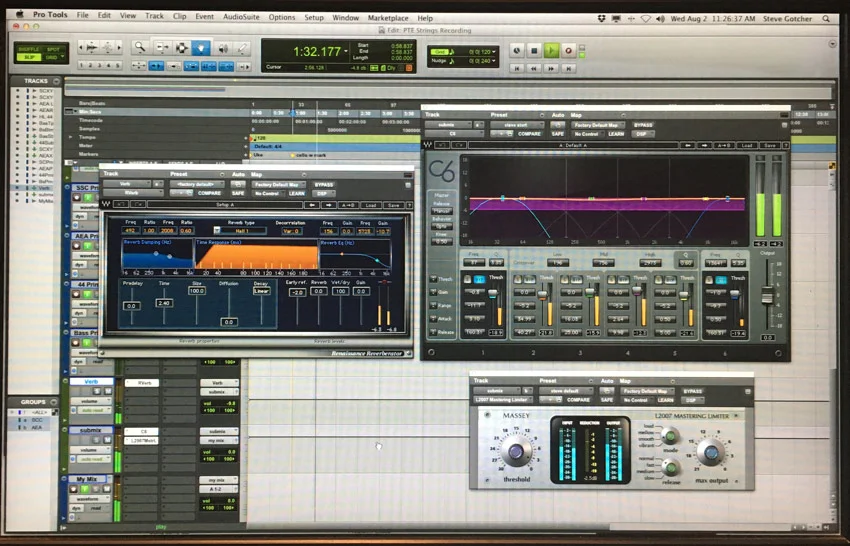Enable Spot edit mode
Image resolution: width=850 pixels, height=546 pixels.
[x=53, y=49]
